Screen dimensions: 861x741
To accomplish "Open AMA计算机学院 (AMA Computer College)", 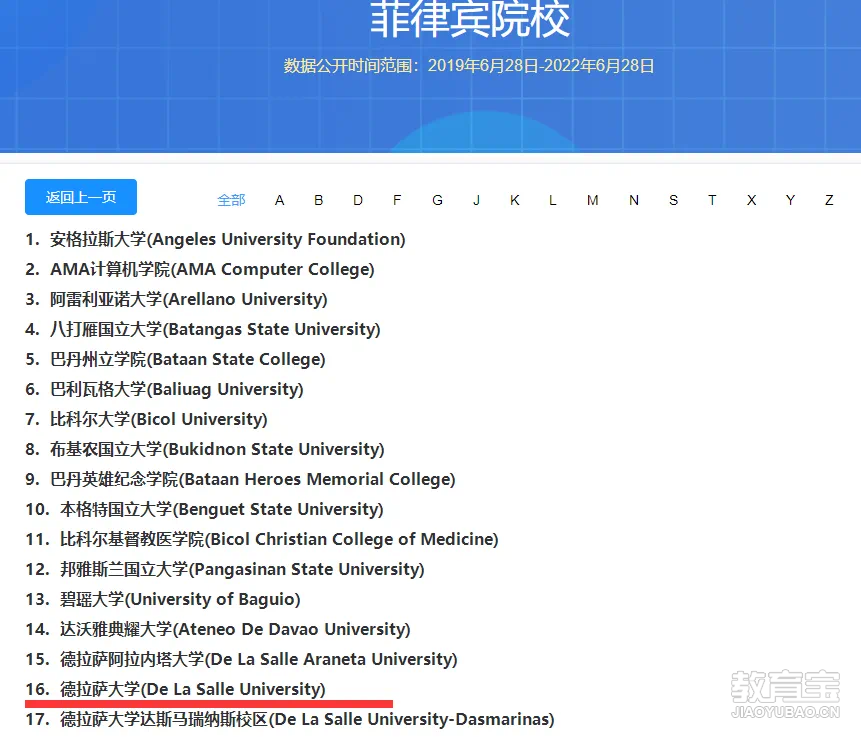I will [200, 270].
